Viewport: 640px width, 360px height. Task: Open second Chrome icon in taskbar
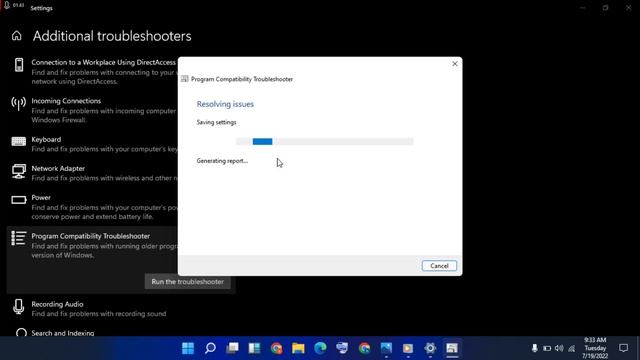point(364,348)
